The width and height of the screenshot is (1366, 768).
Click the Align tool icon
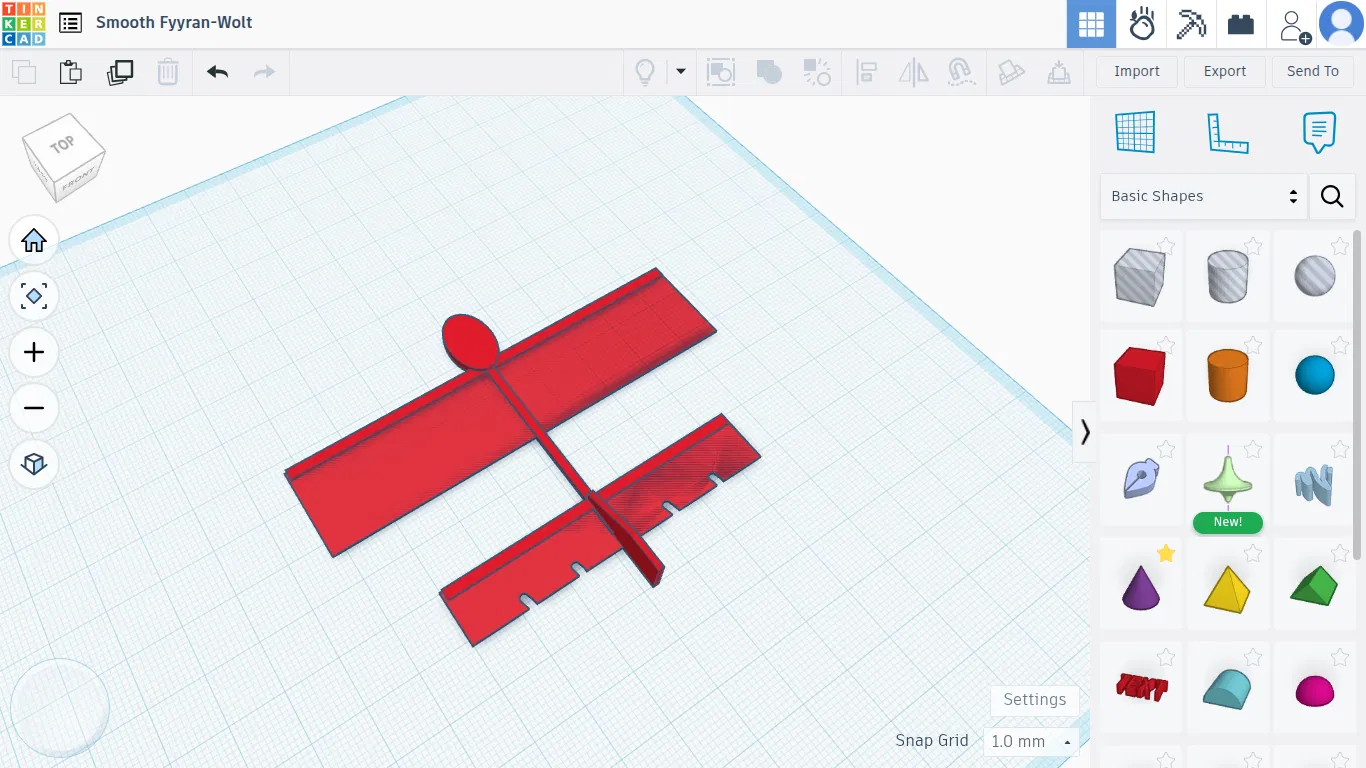pyautogui.click(x=866, y=72)
